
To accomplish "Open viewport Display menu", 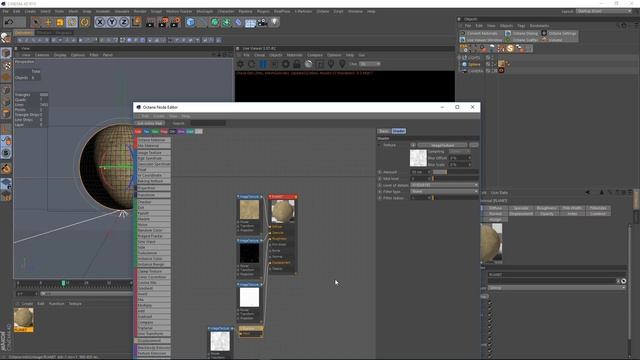I will tap(60, 55).
